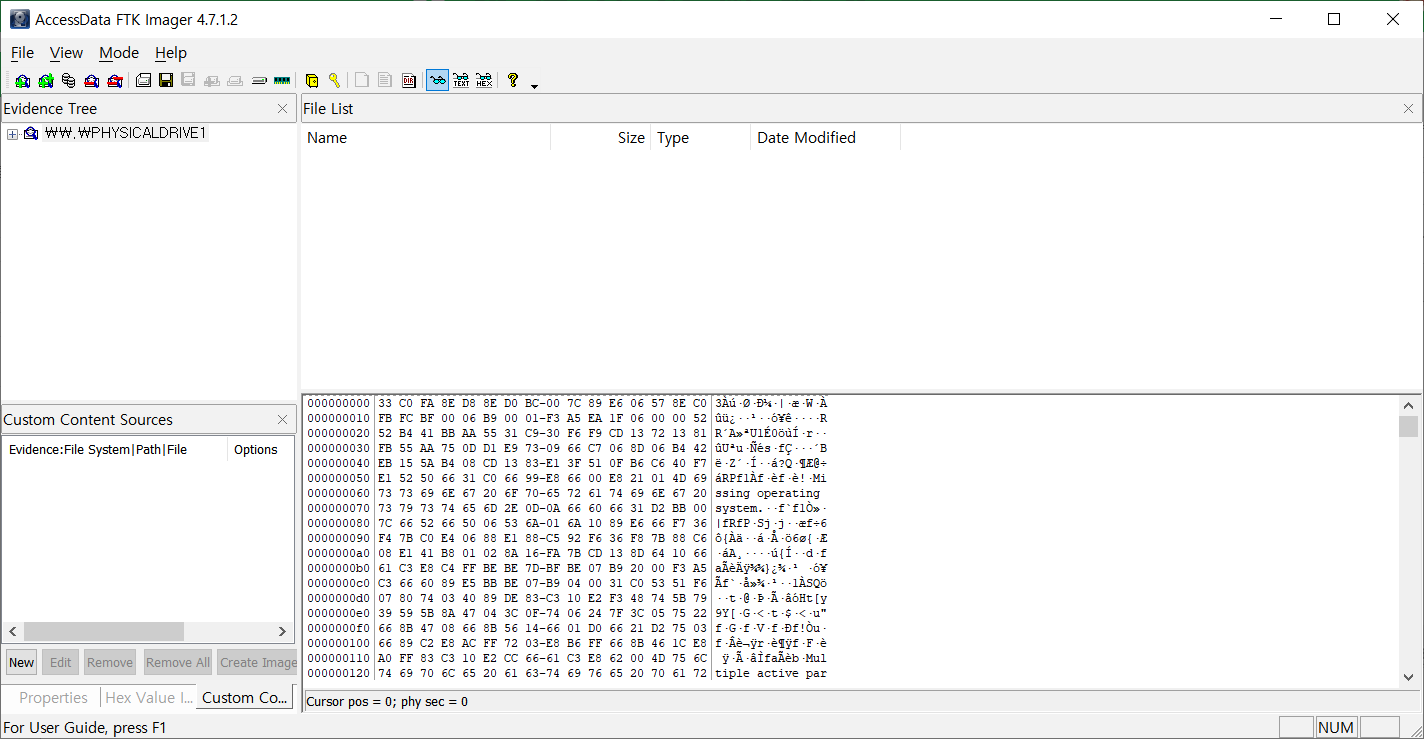Sort by the Name column header
The height and width of the screenshot is (739, 1424).
tap(426, 138)
